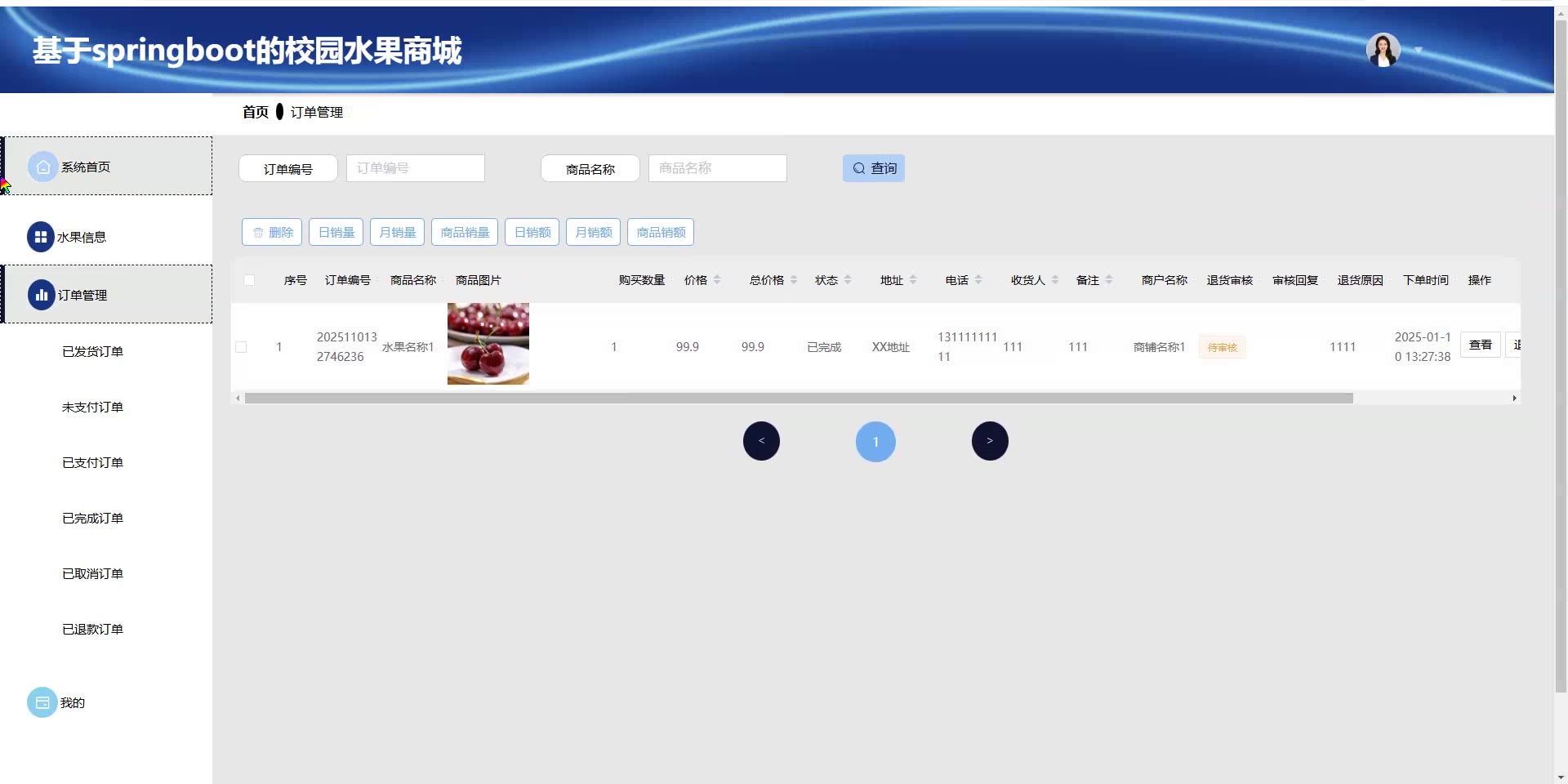The height and width of the screenshot is (784, 1568).
Task: Click the bar chart icon beside 订单管理
Action: click(42, 295)
